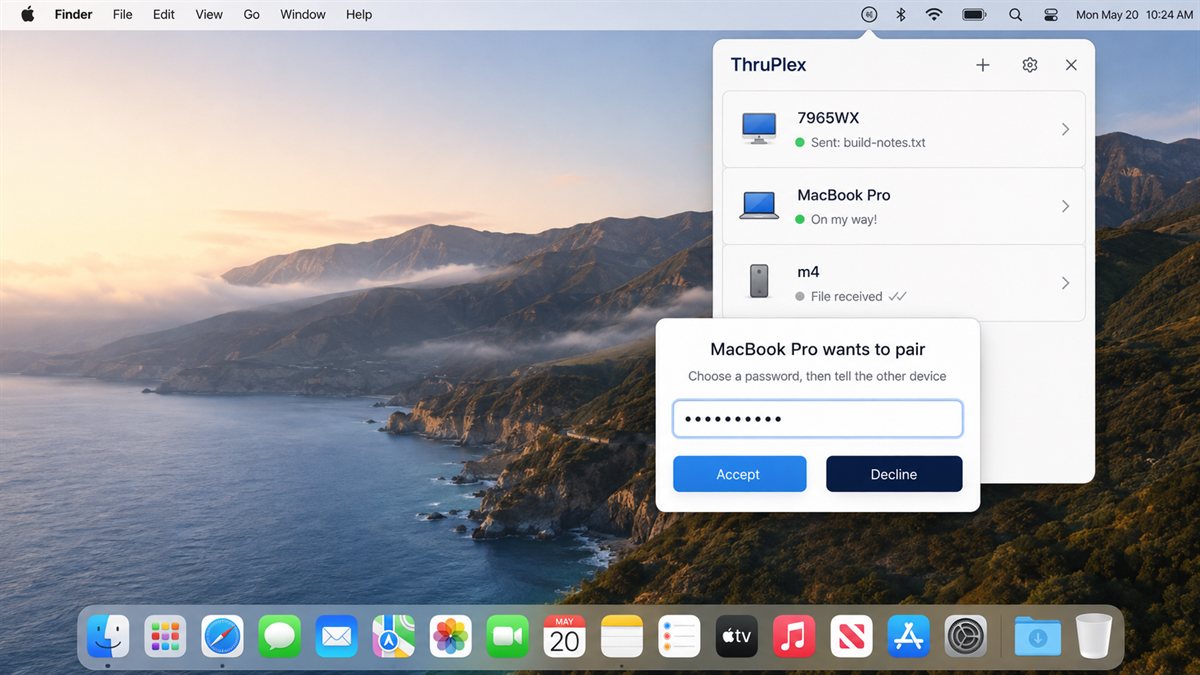Open the Apple menu
This screenshot has height=675, width=1200.
[x=27, y=15]
